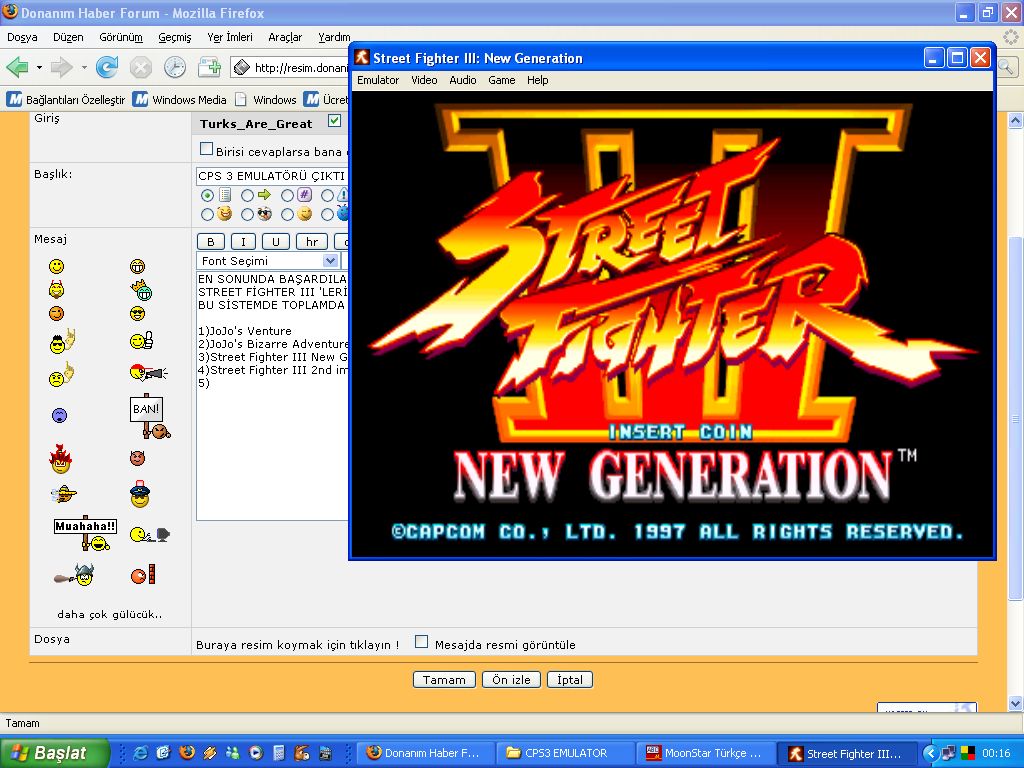Image resolution: width=1024 pixels, height=768 pixels.
Task: Insert the laughing devil-horned emoticon
Action: coord(57,289)
